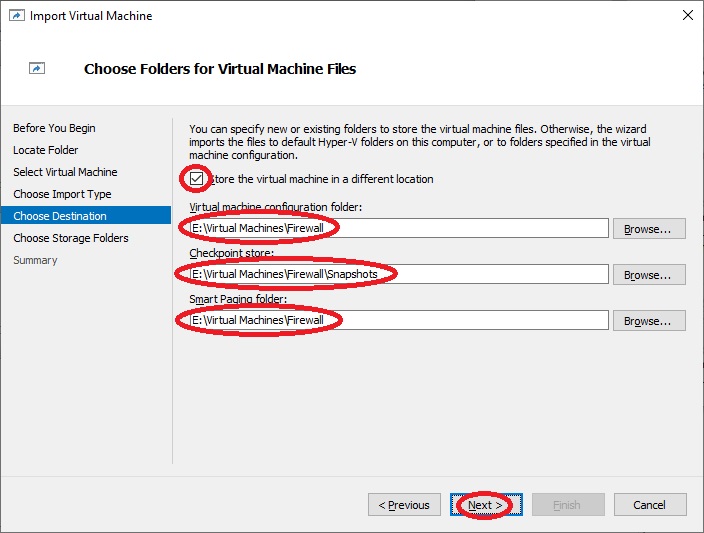
Task: Jump to the Choose Import Type step
Action: pos(62,194)
